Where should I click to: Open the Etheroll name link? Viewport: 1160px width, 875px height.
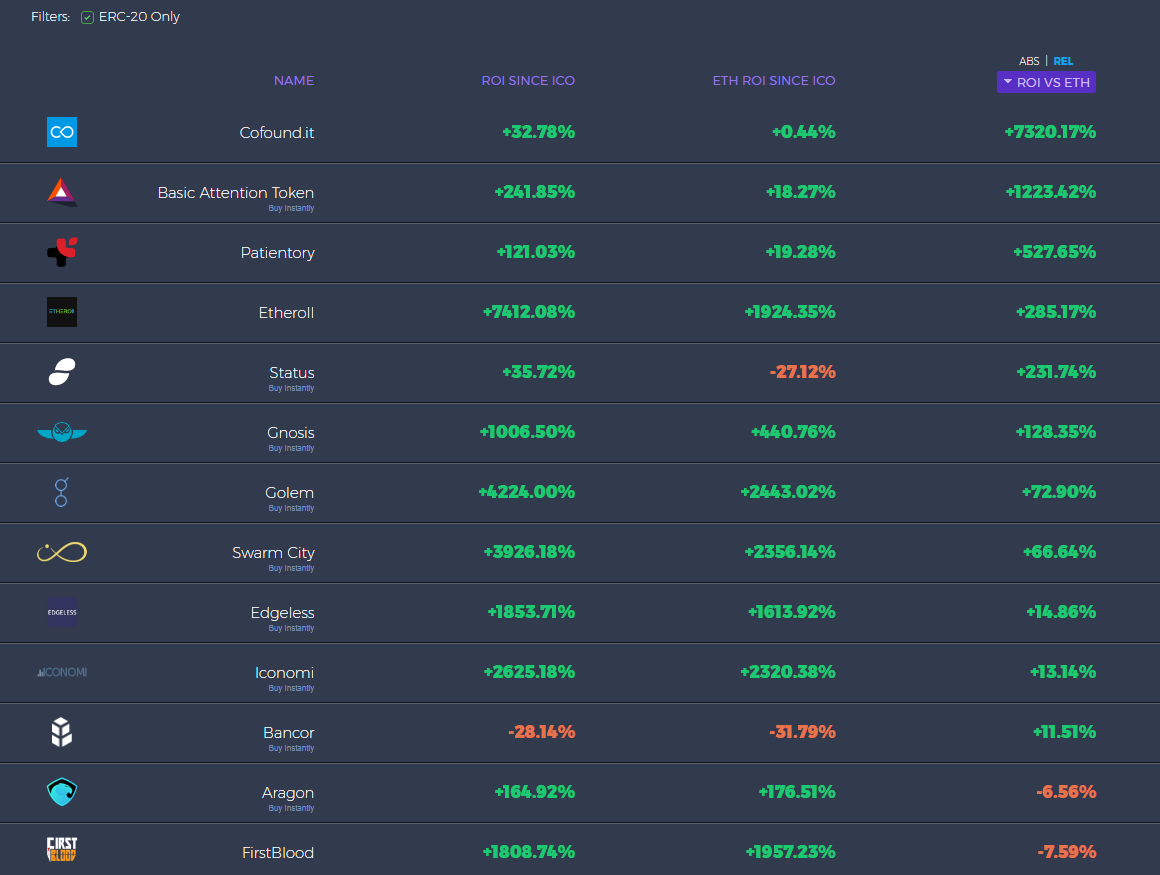tap(286, 313)
